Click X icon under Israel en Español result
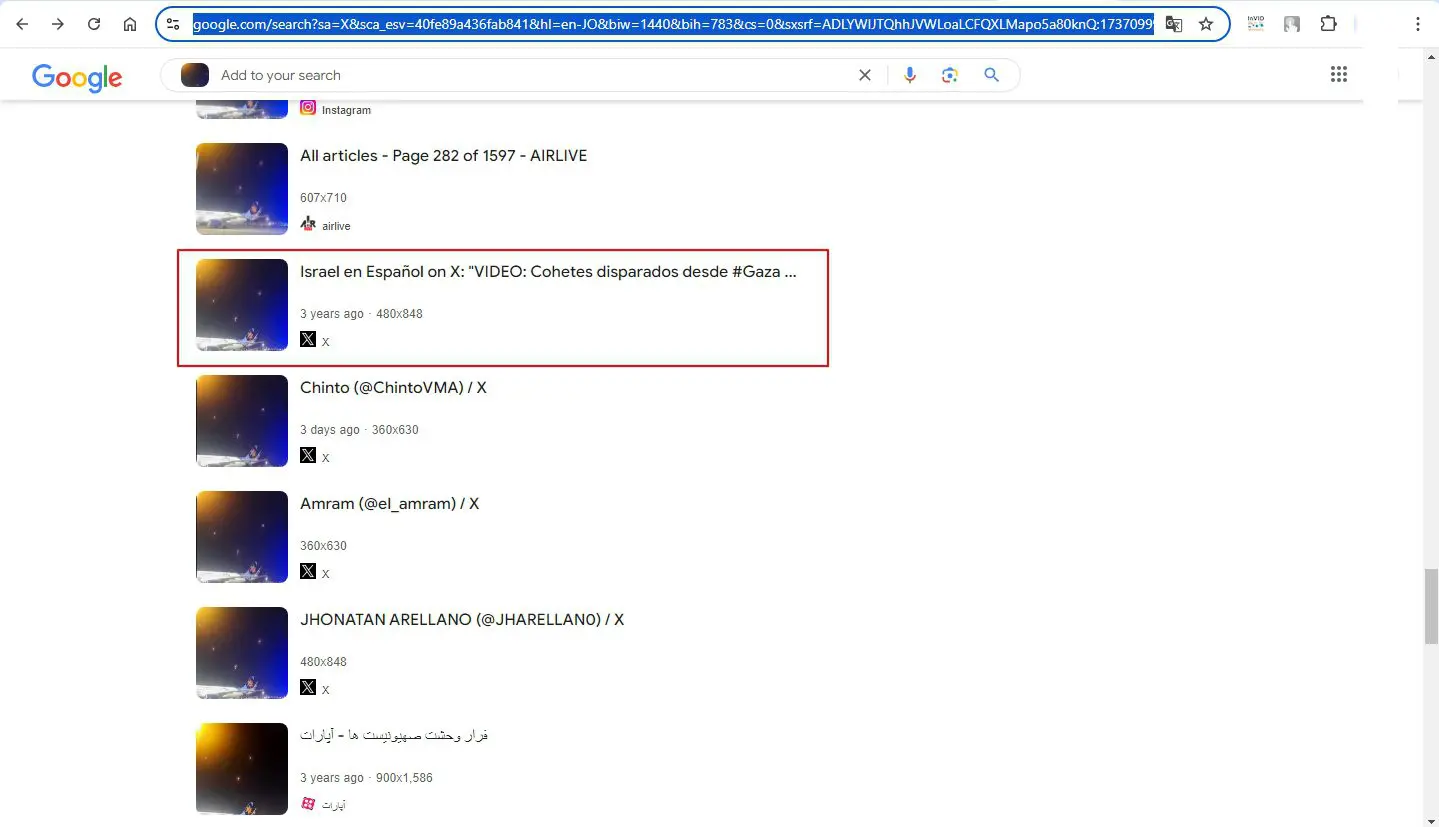Screen dimensions: 1439x827 (308, 340)
